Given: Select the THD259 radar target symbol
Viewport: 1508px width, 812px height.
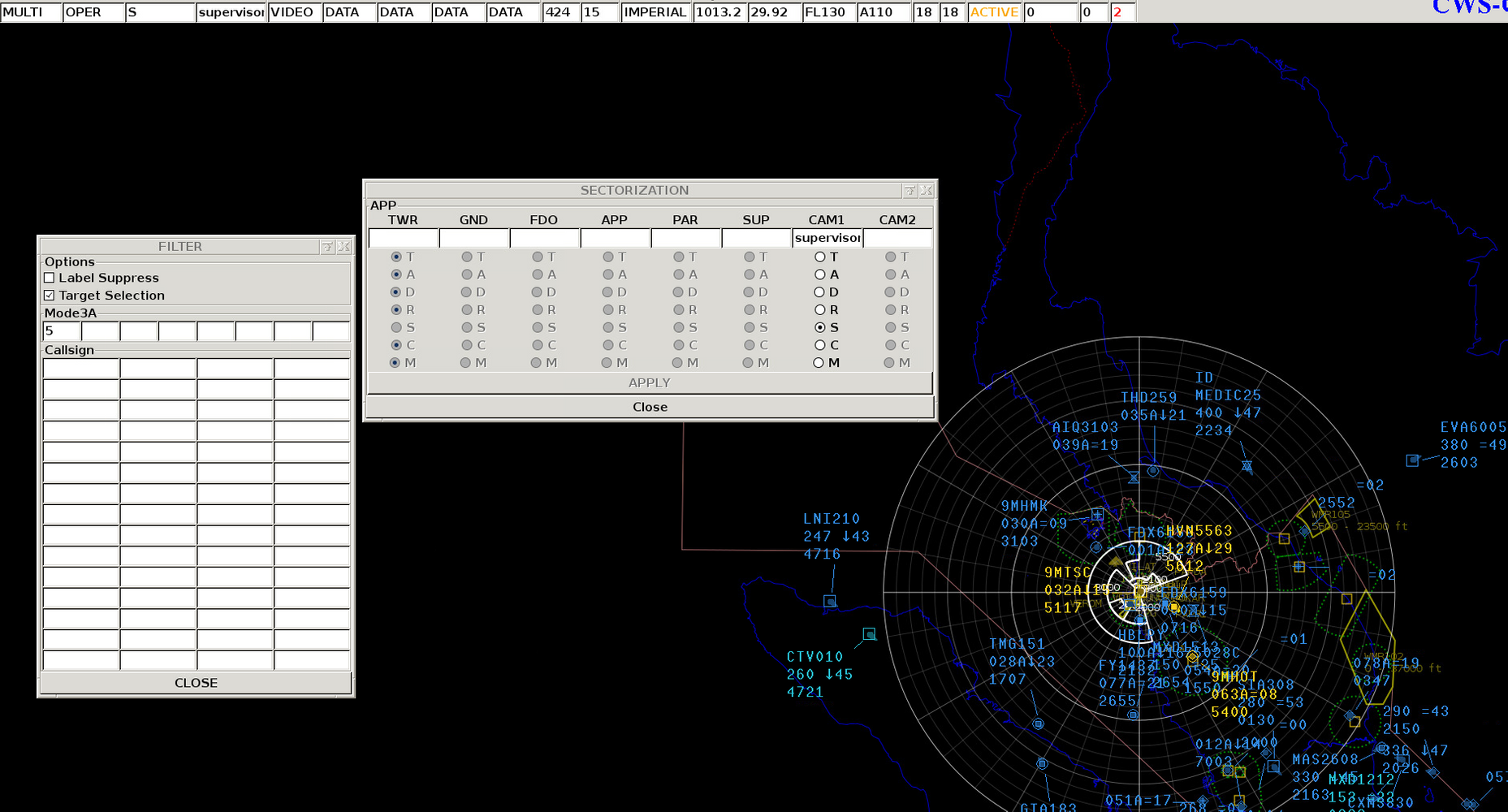Looking at the screenshot, I should [1153, 470].
